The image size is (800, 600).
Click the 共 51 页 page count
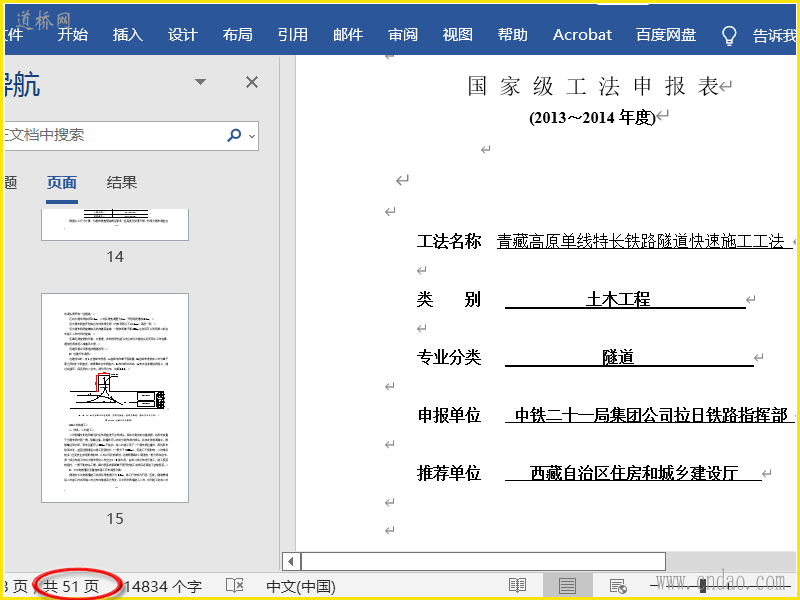[x=71, y=586]
